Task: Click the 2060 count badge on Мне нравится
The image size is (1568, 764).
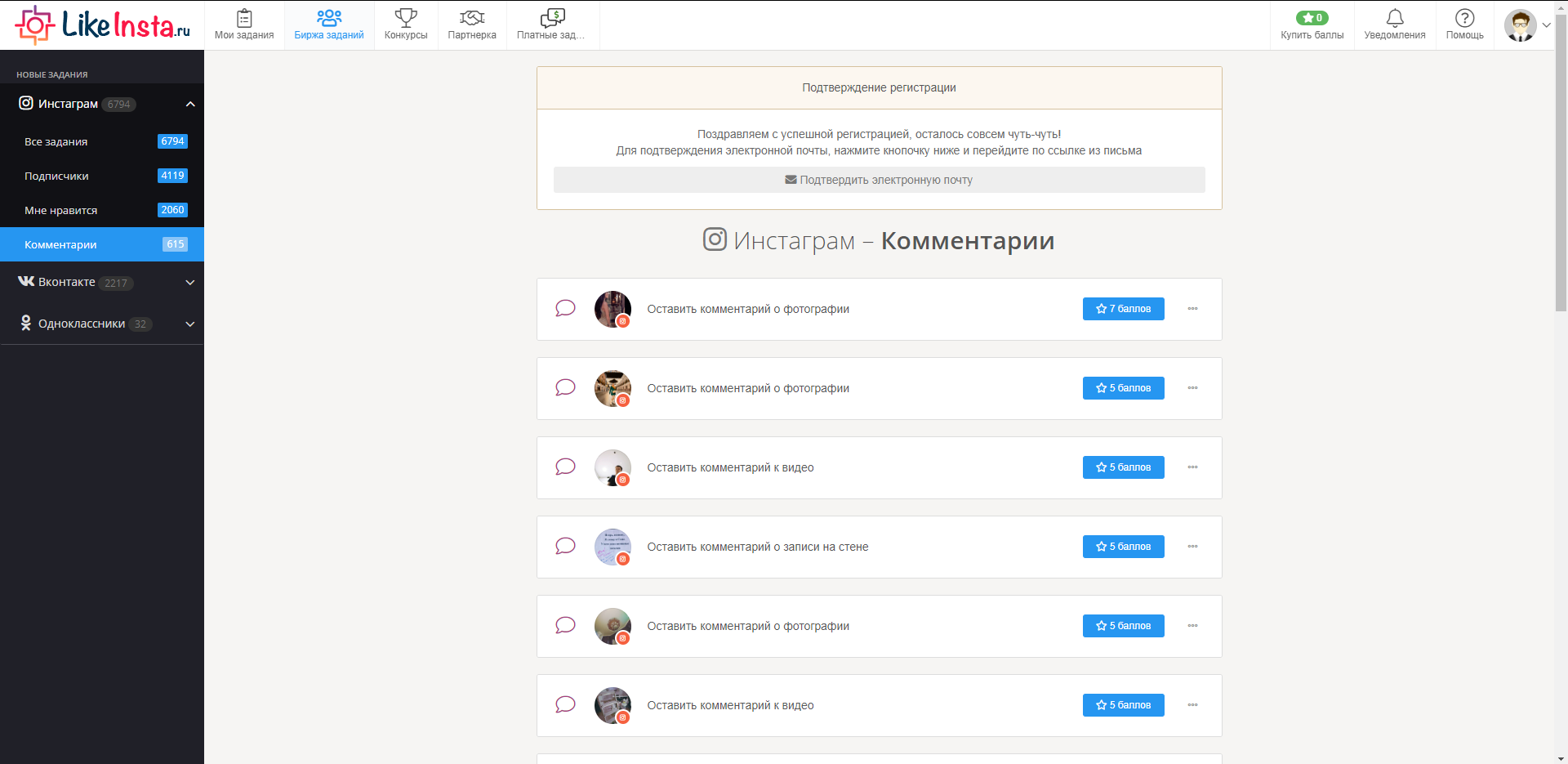Action: 172,210
